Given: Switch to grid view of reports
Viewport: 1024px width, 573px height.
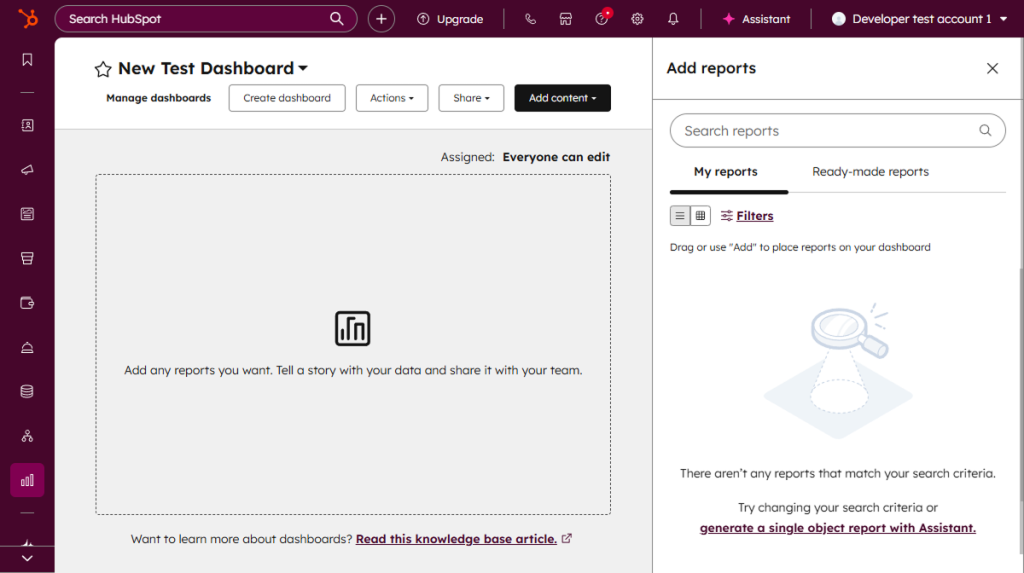Looking at the screenshot, I should tap(701, 216).
